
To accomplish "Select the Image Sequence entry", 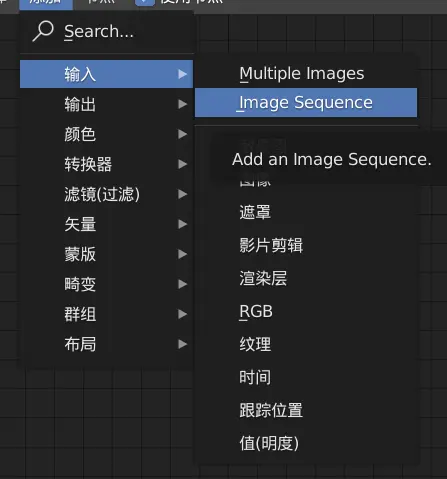I will (x=306, y=103).
